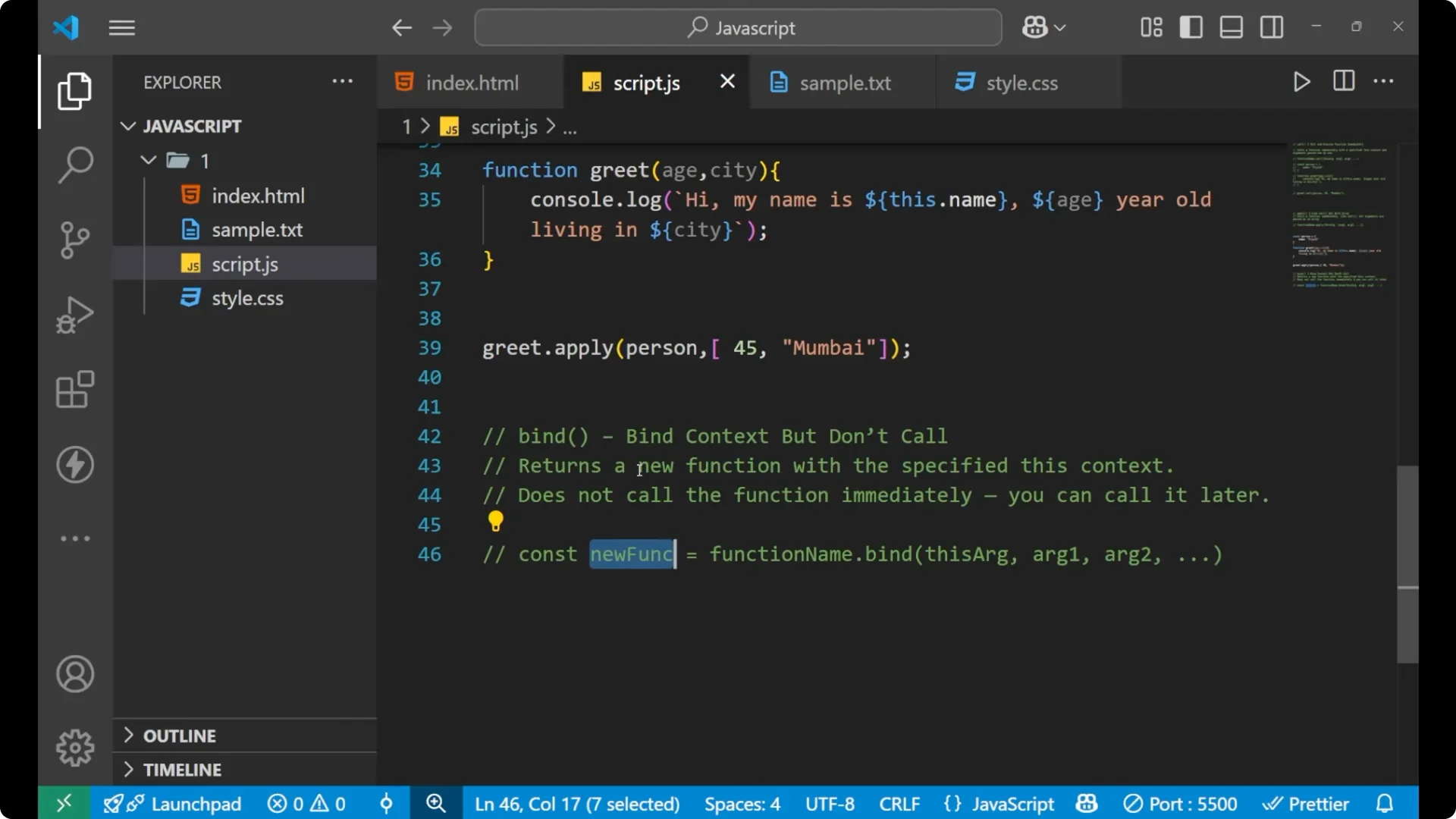Open the Source Control panel

pos(74,240)
